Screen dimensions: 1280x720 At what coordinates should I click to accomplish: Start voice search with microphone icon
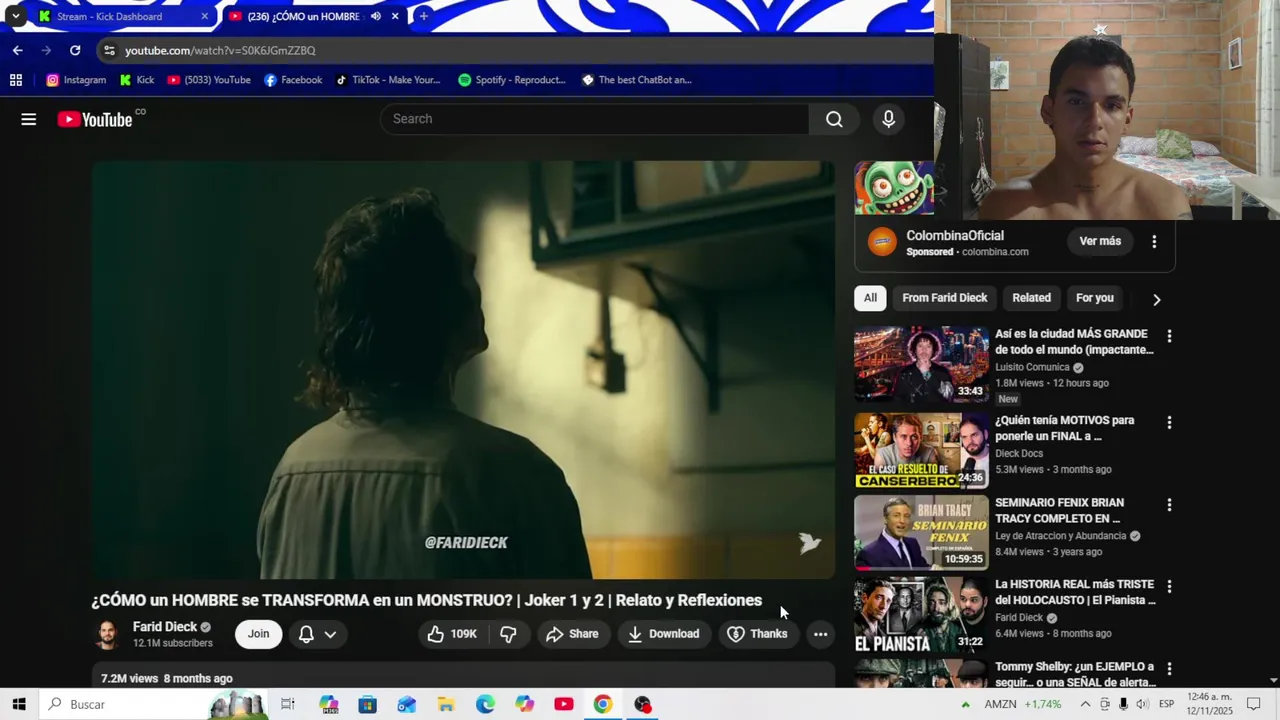click(x=888, y=119)
